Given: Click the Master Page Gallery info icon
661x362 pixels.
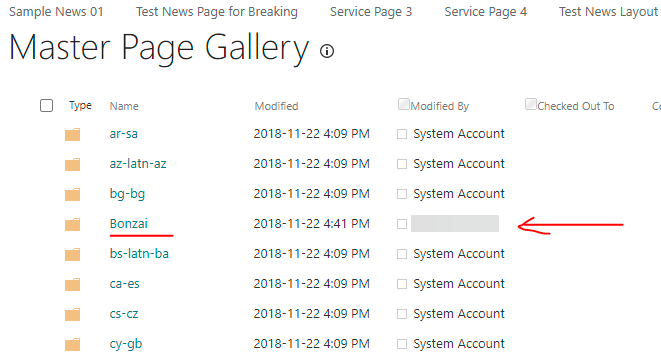Looking at the screenshot, I should (327, 51).
